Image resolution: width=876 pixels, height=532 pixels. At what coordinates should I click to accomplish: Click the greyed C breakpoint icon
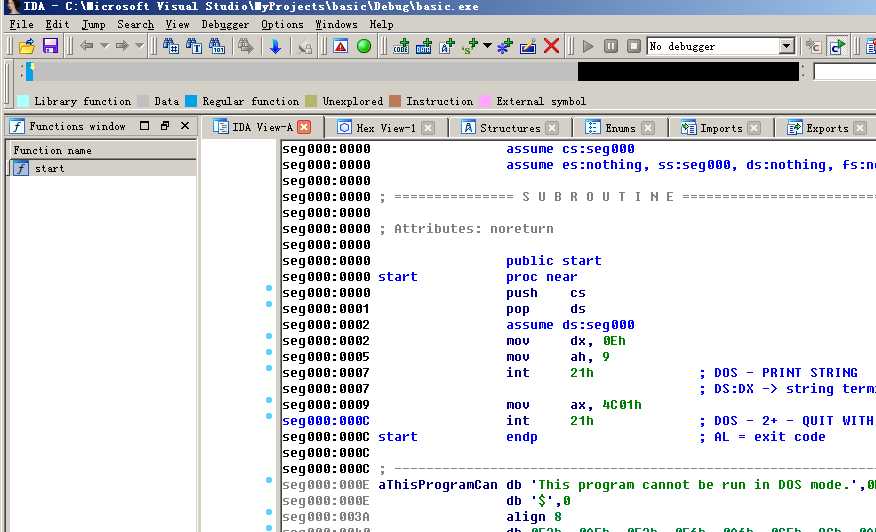(x=813, y=46)
